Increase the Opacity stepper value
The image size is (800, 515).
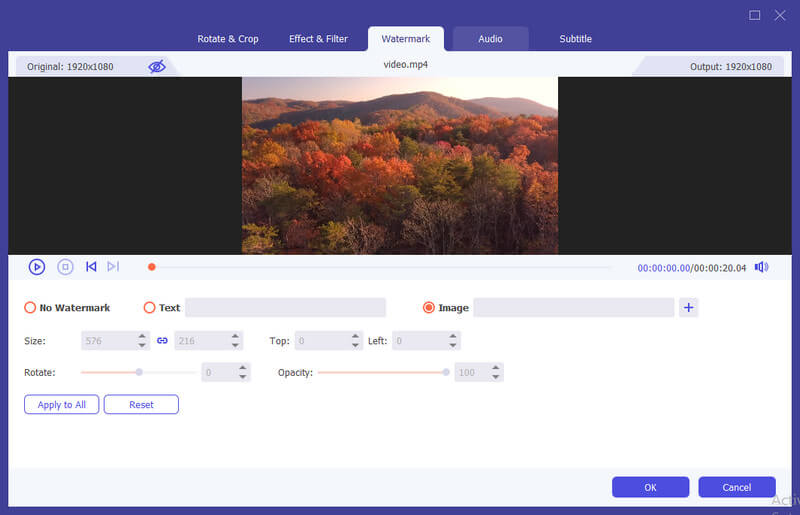coord(495,367)
